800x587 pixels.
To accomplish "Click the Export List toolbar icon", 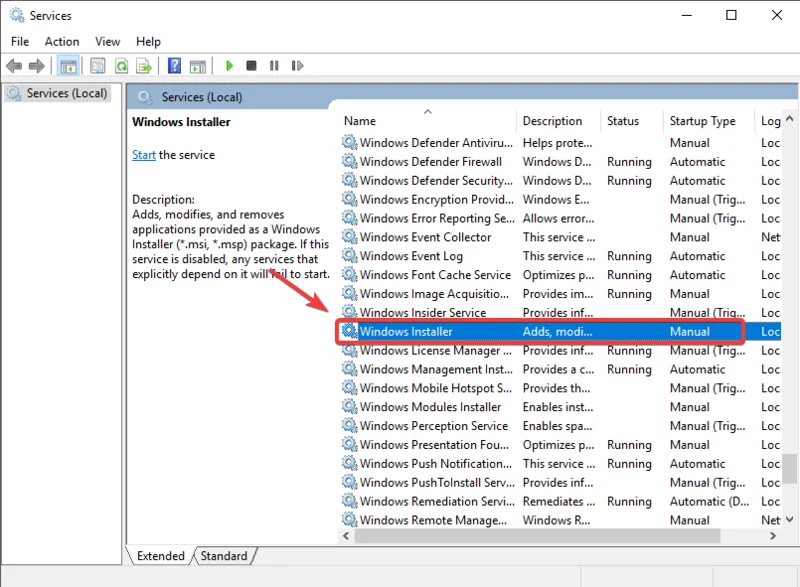I will click(x=144, y=66).
